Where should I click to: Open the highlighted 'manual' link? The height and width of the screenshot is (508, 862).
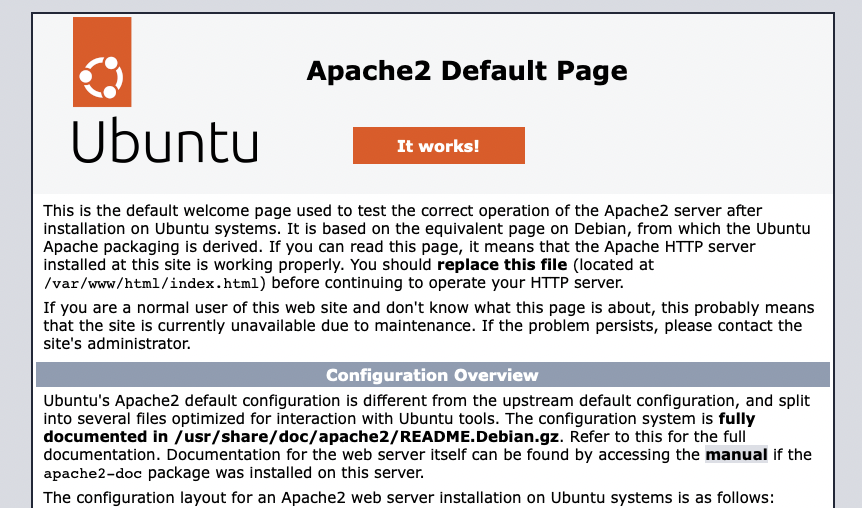pos(736,455)
